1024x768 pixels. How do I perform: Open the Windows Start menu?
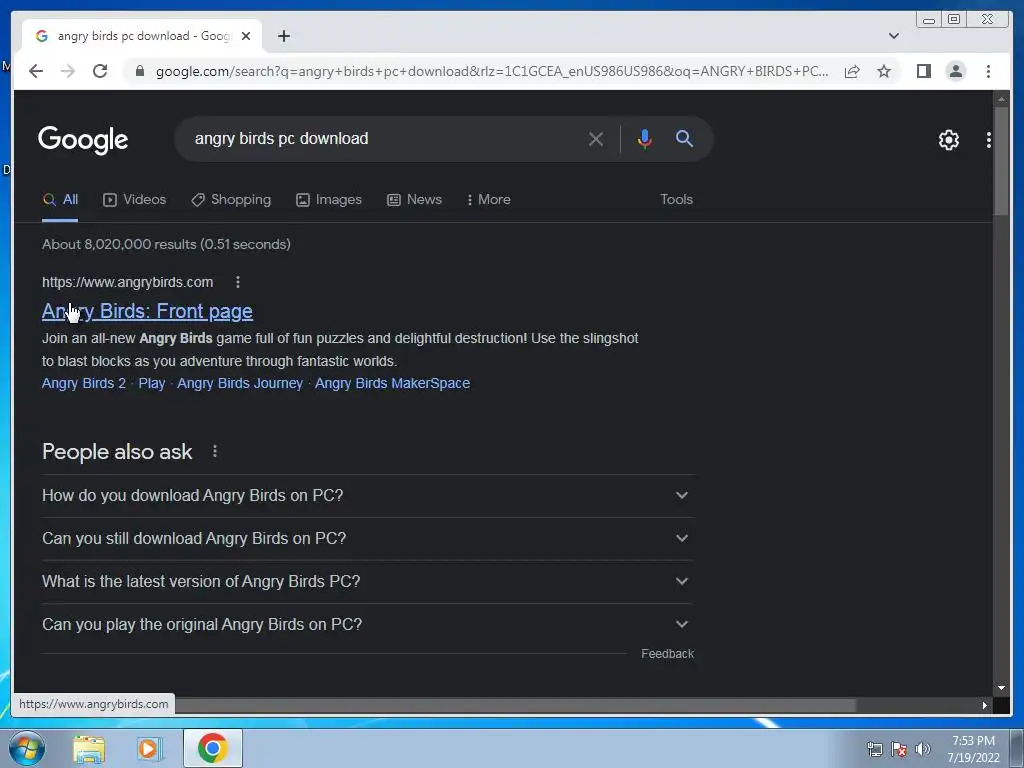point(26,748)
